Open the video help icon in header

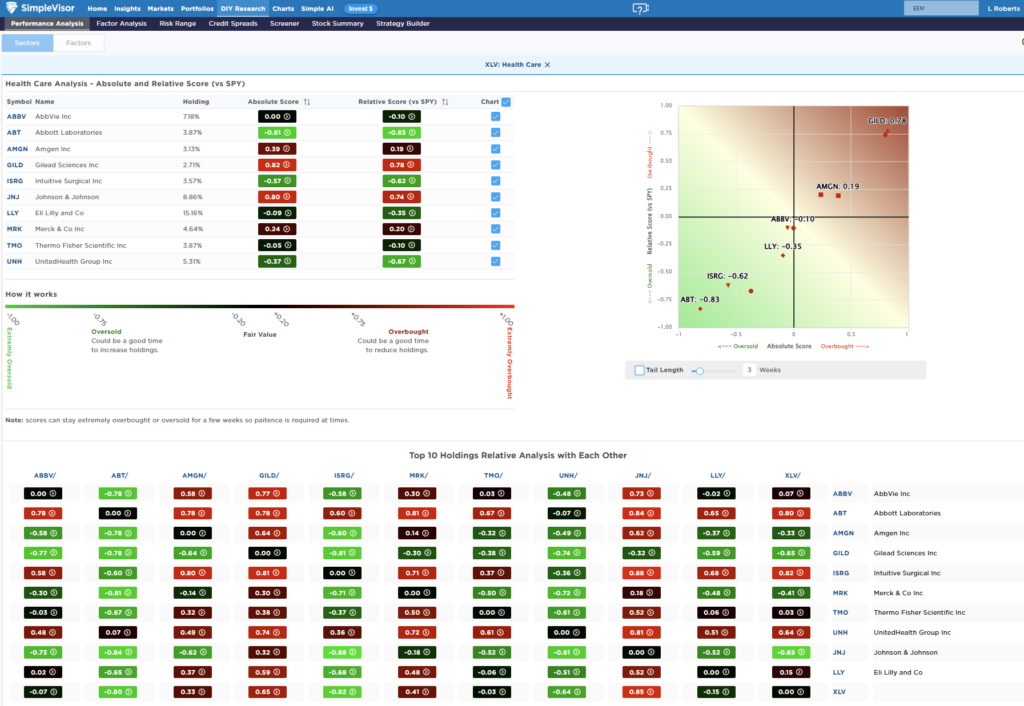pos(641,8)
